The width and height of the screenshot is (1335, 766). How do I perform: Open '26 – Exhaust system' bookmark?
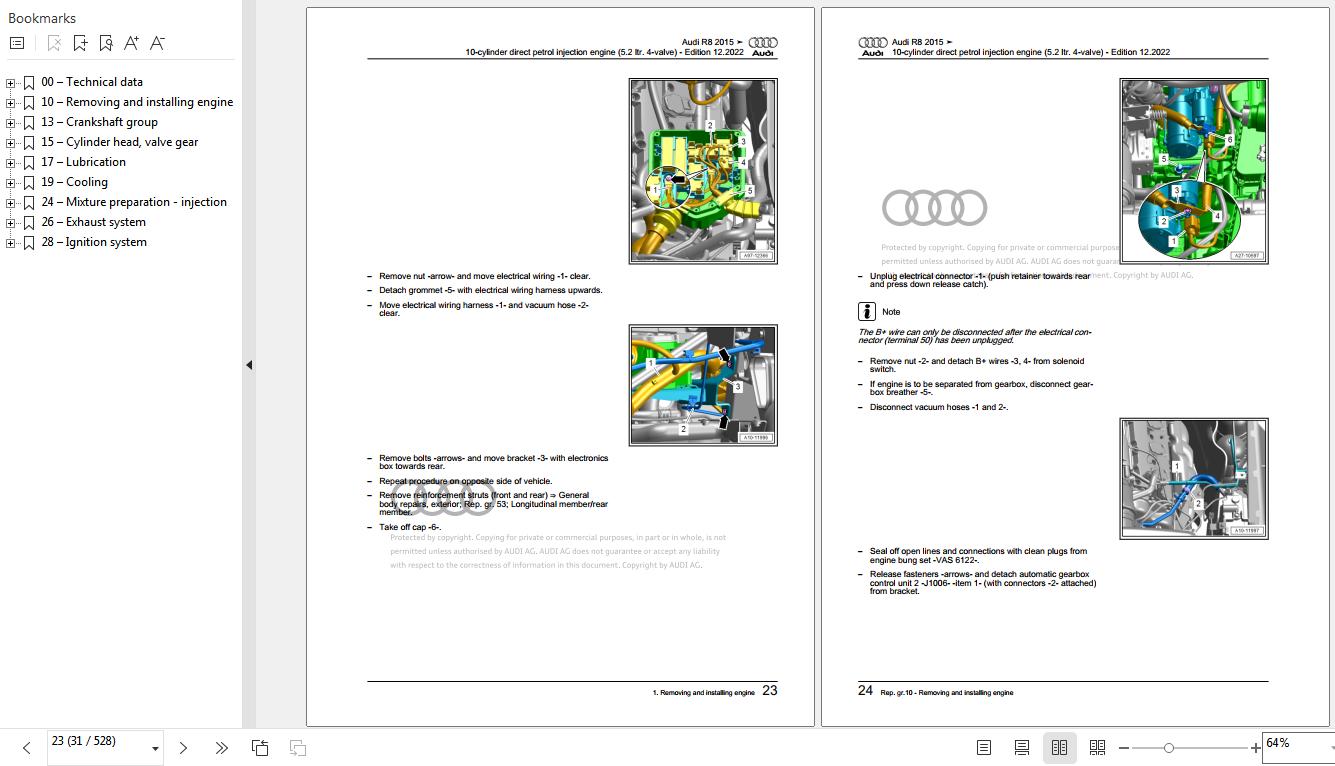(93, 222)
